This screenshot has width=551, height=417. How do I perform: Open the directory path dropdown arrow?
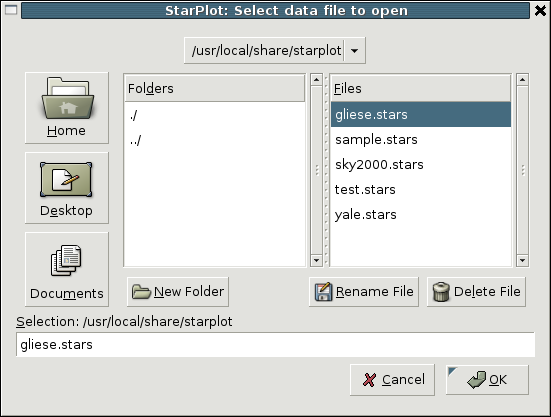pyautogui.click(x=355, y=51)
